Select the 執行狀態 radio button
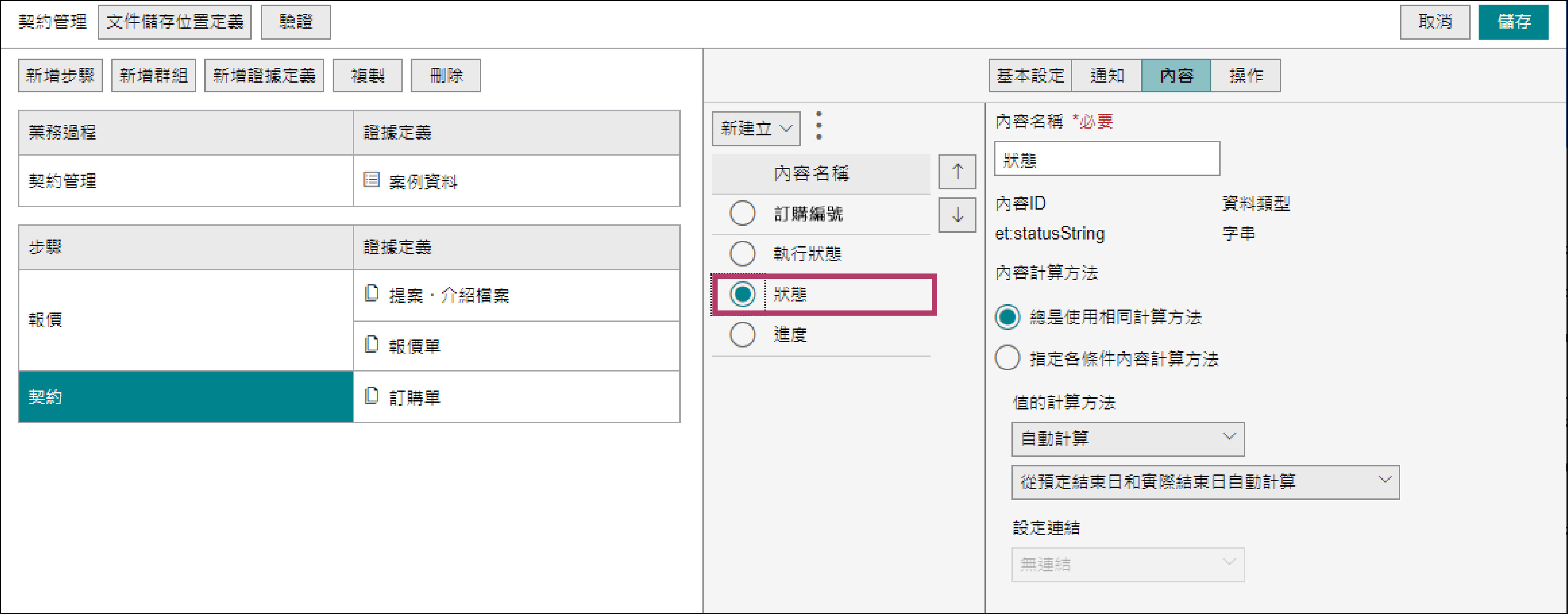The image size is (1568, 614). [742, 254]
